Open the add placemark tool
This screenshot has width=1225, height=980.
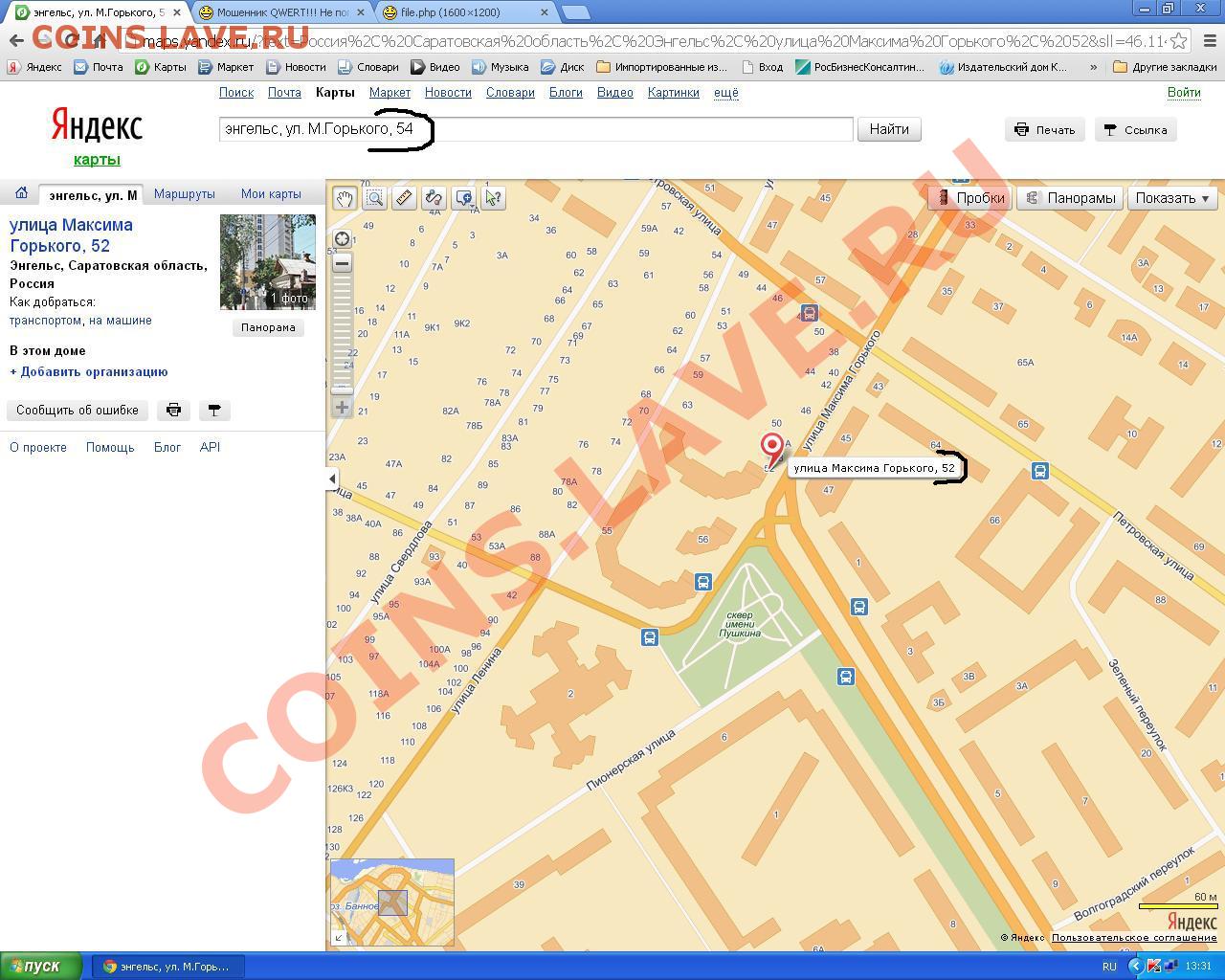pos(463,198)
